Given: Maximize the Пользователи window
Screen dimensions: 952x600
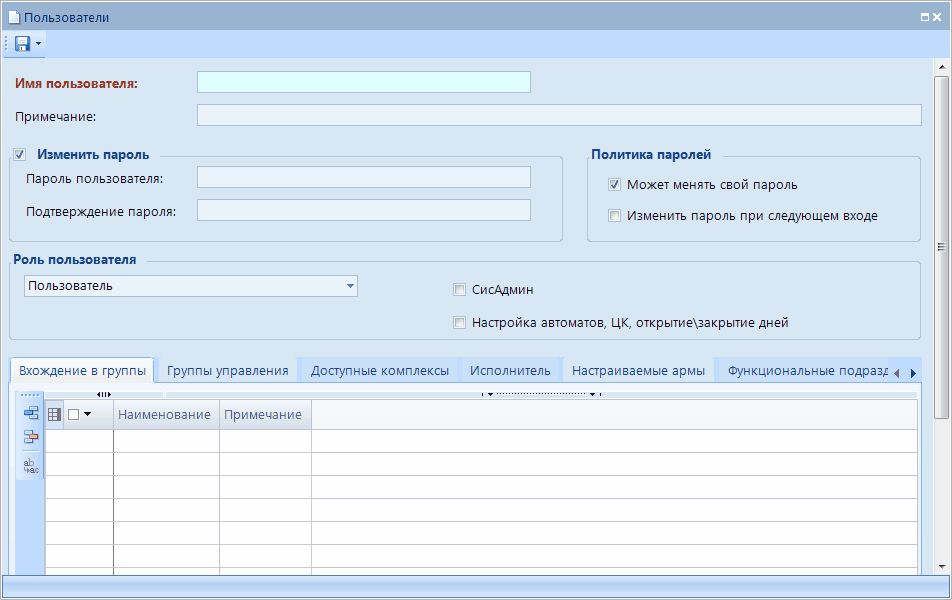Looking at the screenshot, I should (925, 17).
